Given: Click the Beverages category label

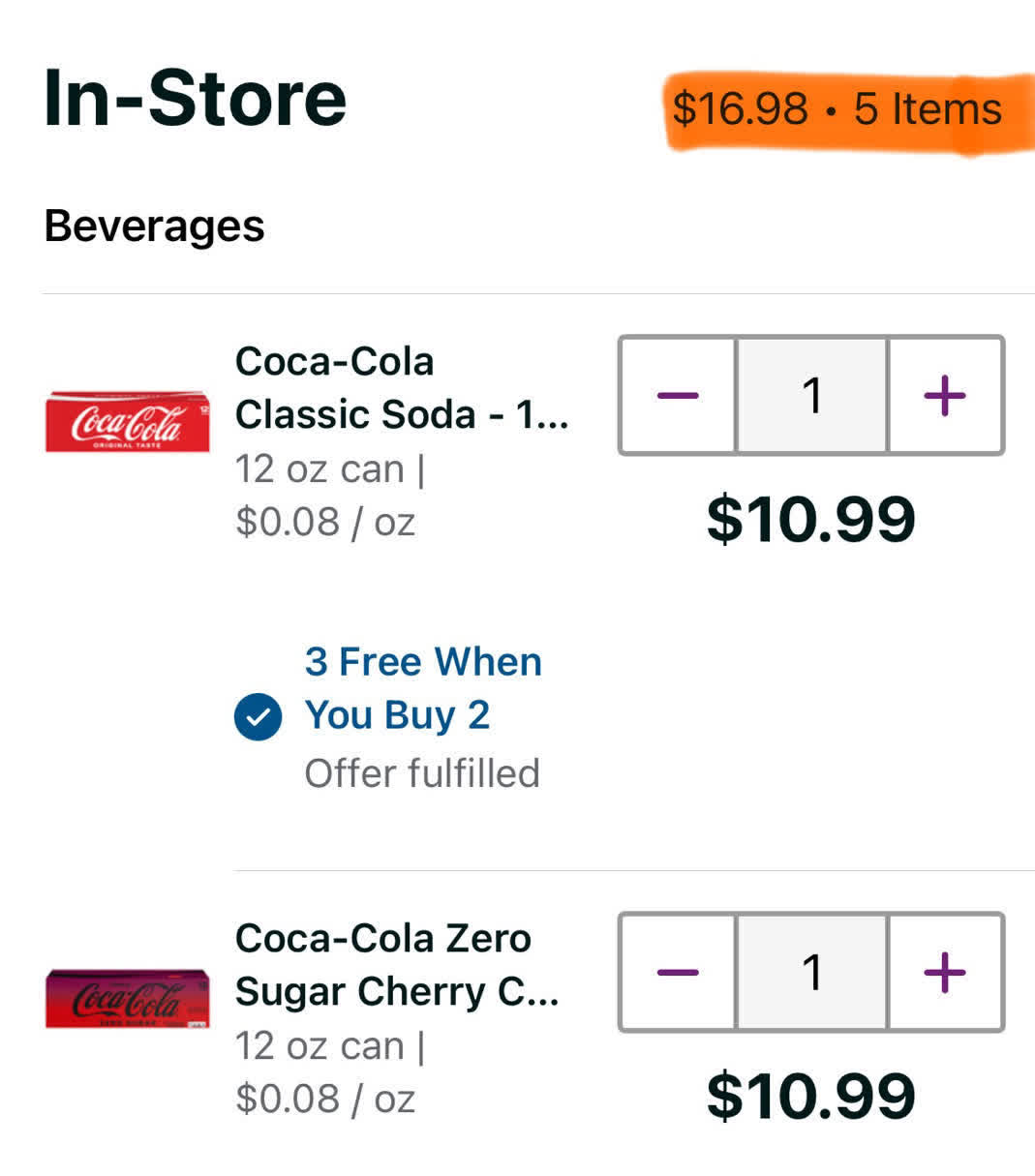Looking at the screenshot, I should click(x=154, y=226).
